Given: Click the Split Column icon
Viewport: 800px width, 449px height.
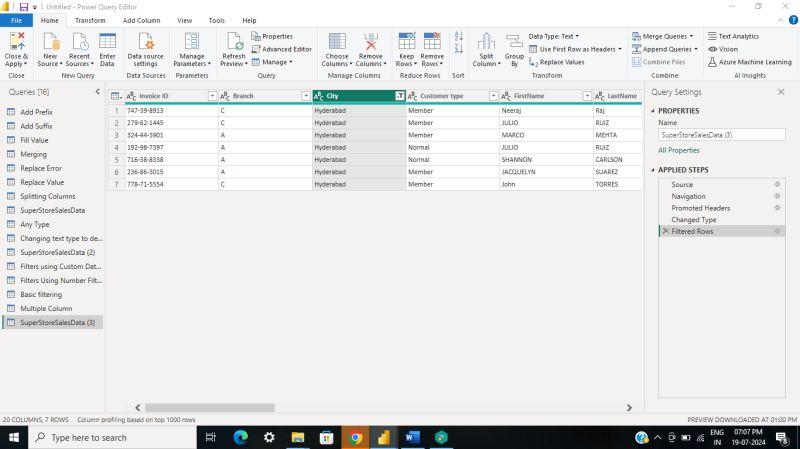Looking at the screenshot, I should [x=486, y=42].
